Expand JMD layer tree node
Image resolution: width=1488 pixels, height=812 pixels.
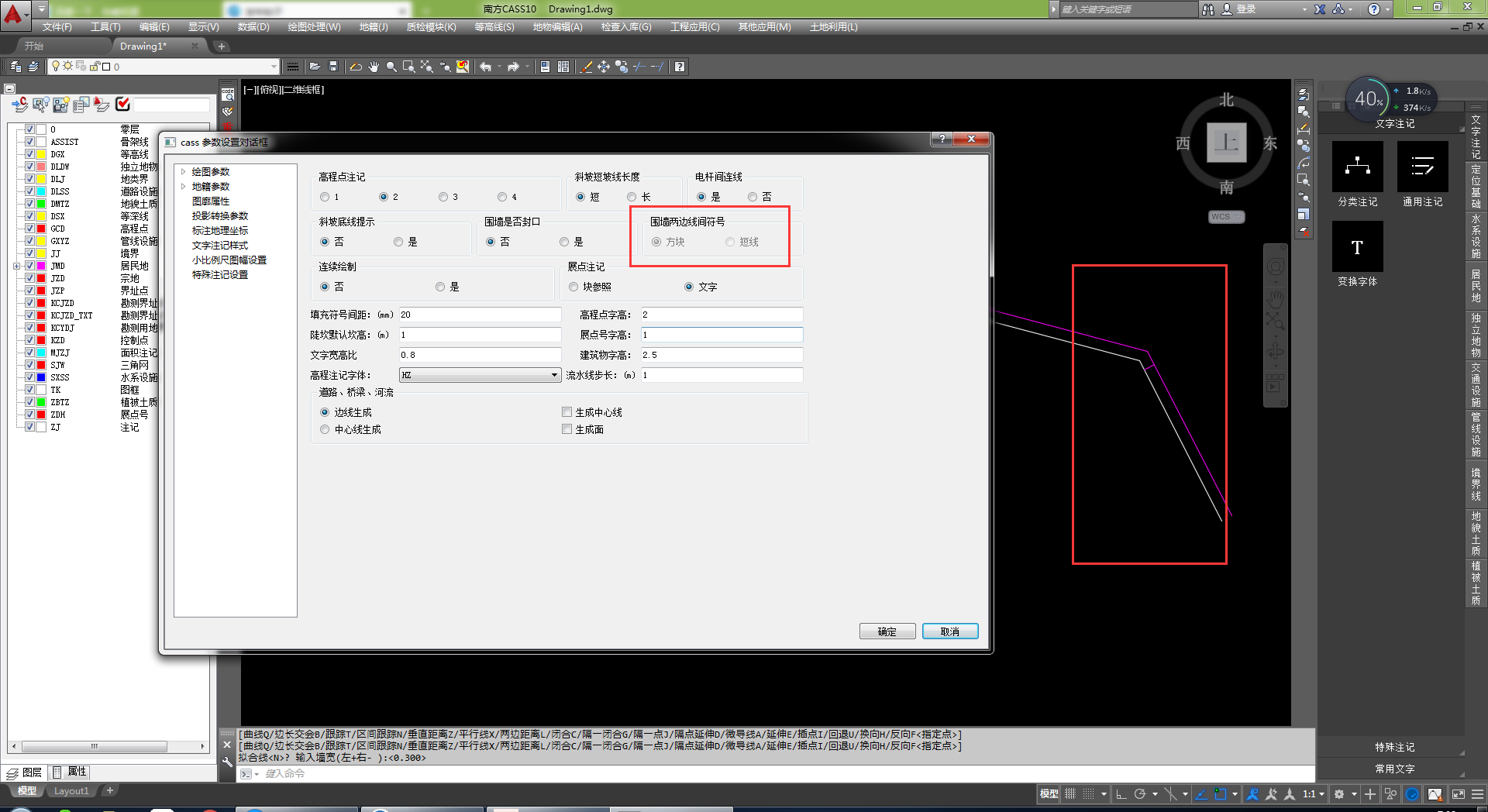coord(17,266)
